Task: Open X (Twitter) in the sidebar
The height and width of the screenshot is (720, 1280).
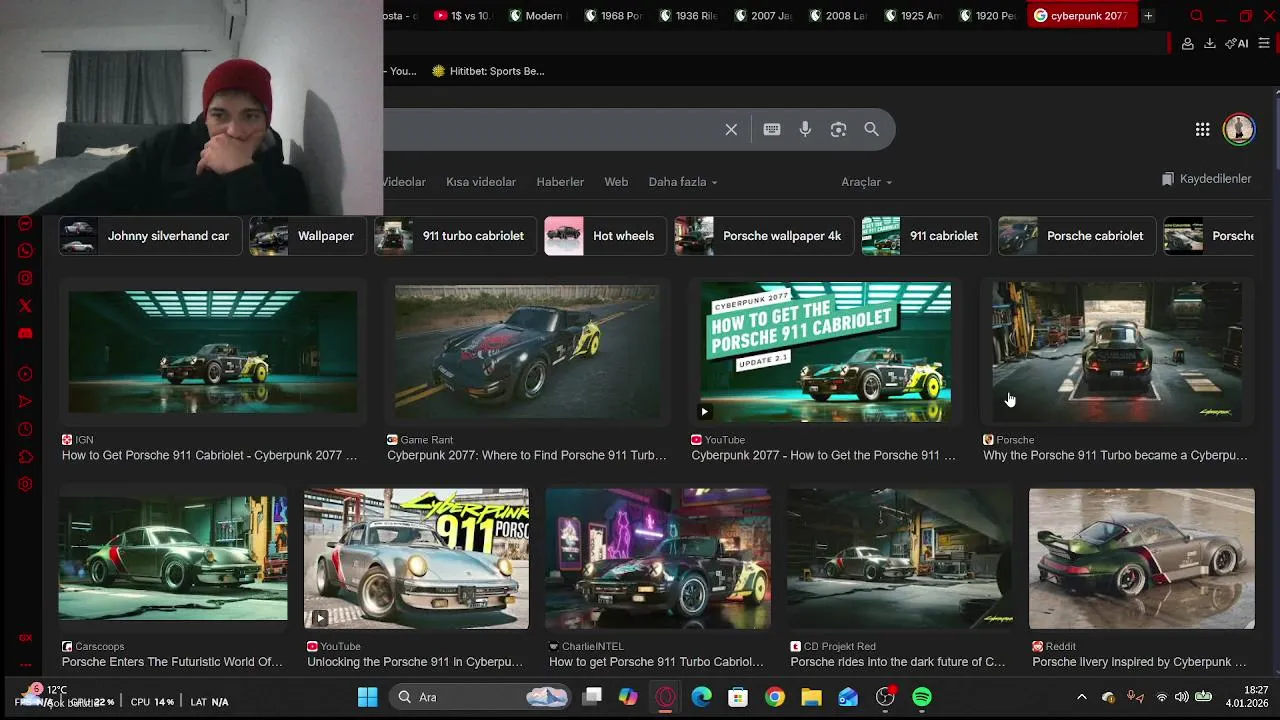Action: pyautogui.click(x=25, y=306)
